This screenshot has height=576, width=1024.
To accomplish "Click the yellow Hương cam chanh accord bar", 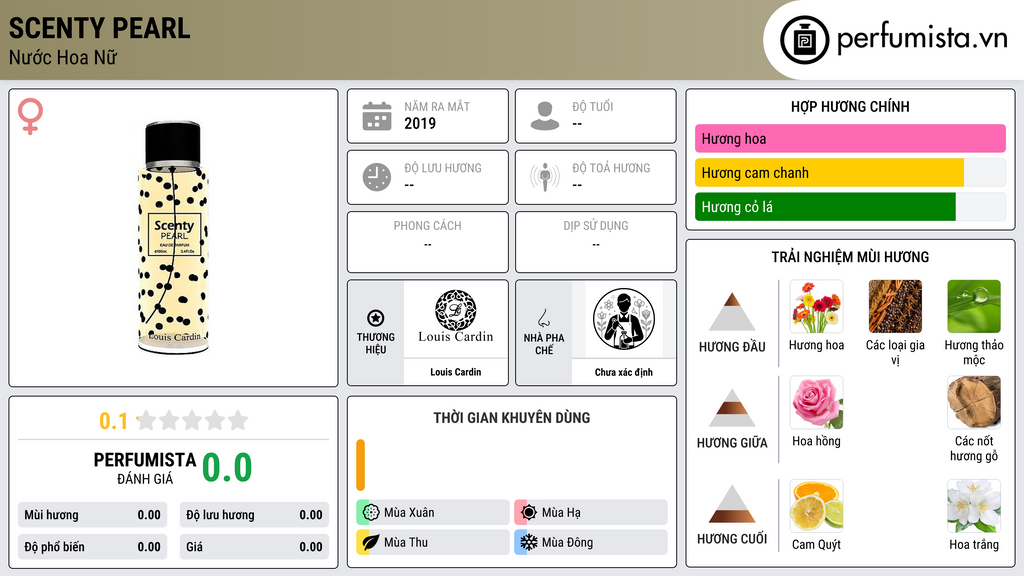I will [829, 173].
